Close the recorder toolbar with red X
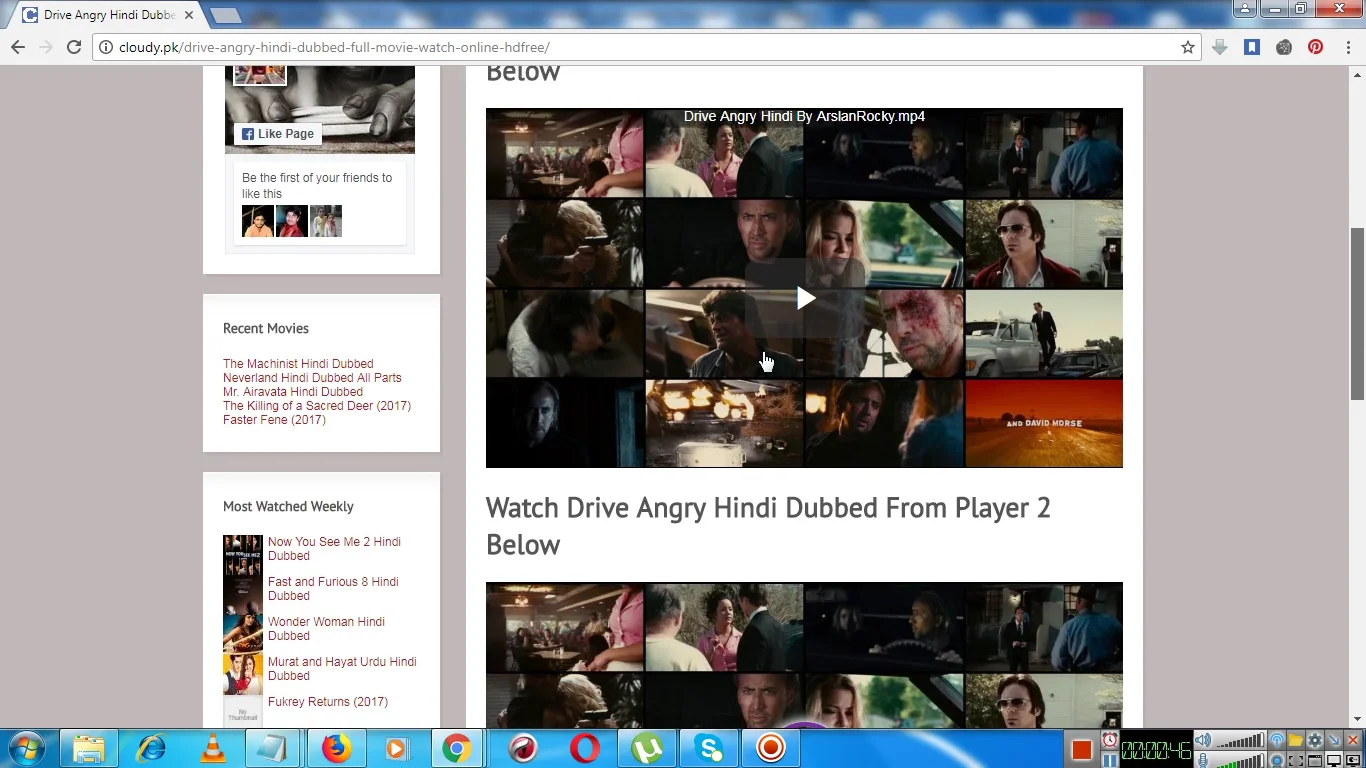 pos(1353,740)
